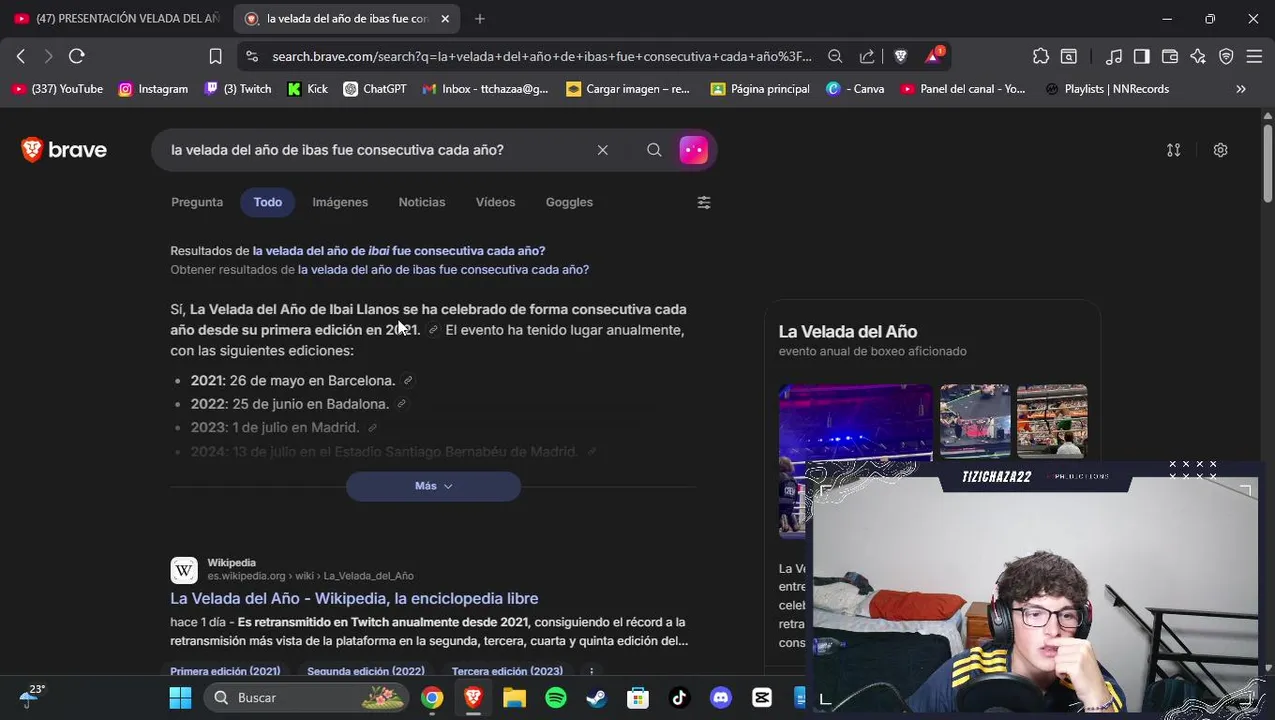Image resolution: width=1275 pixels, height=720 pixels.
Task: Open Brave Rewards triangle icon
Action: point(934,56)
